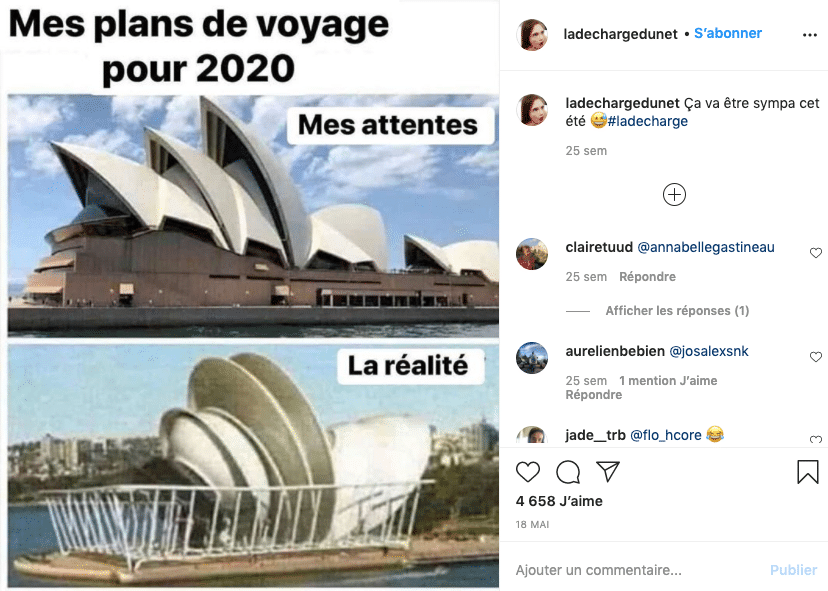Open #ladecharge hashtag link
Image resolution: width=828 pixels, height=591 pixels.
point(648,121)
